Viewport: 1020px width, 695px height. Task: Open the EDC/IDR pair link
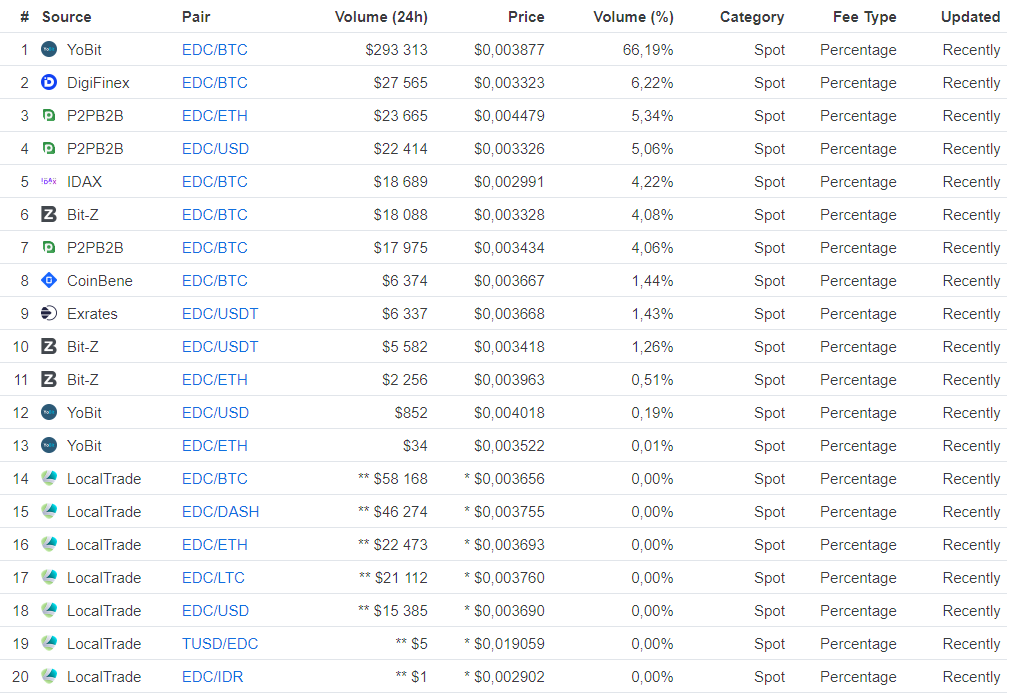coord(213,677)
